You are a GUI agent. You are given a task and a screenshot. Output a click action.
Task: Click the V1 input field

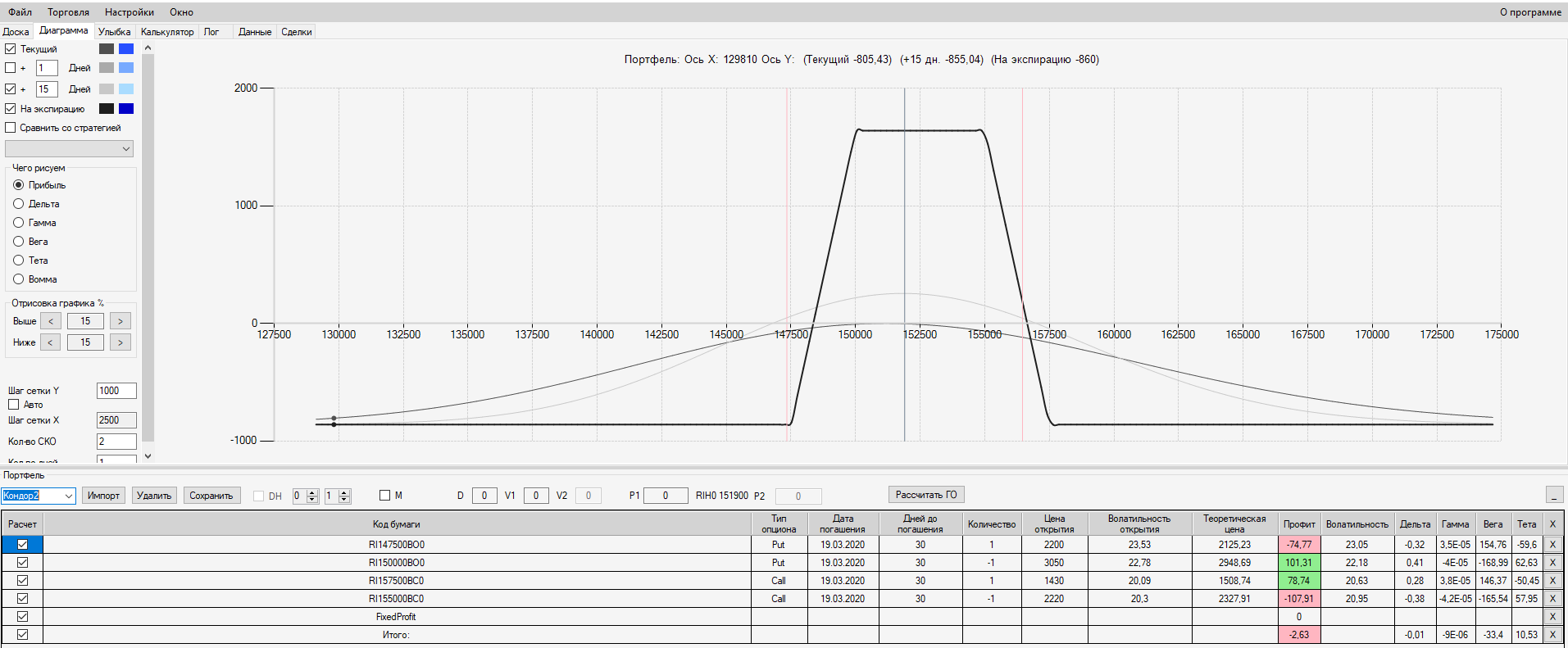click(536, 496)
